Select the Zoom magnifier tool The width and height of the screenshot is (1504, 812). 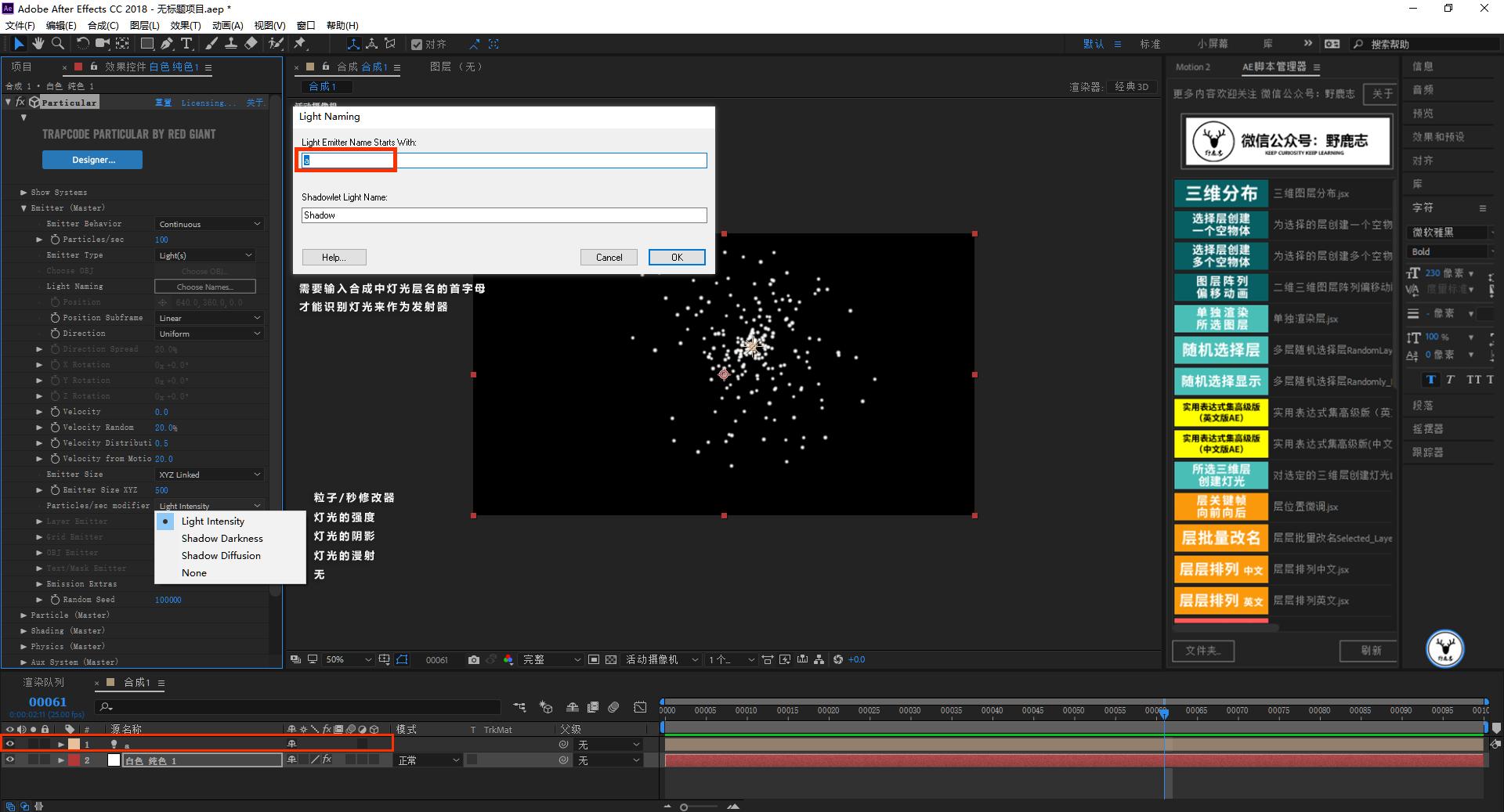tap(58, 44)
